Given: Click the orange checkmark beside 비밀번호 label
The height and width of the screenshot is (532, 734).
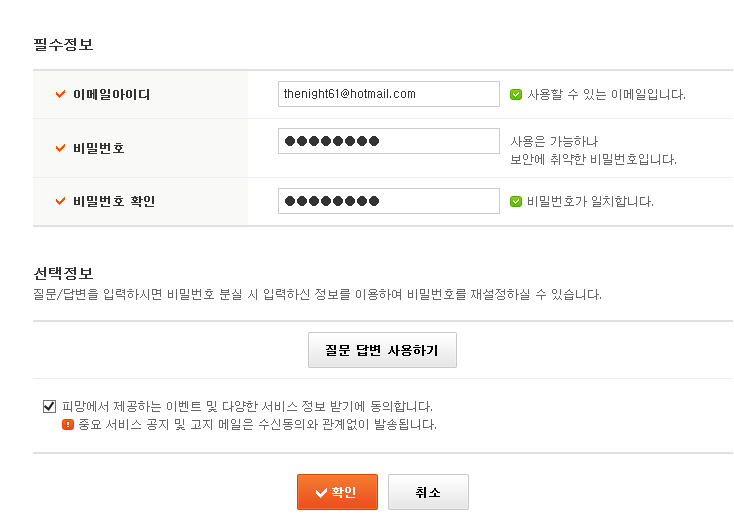Looking at the screenshot, I should tap(60, 148).
